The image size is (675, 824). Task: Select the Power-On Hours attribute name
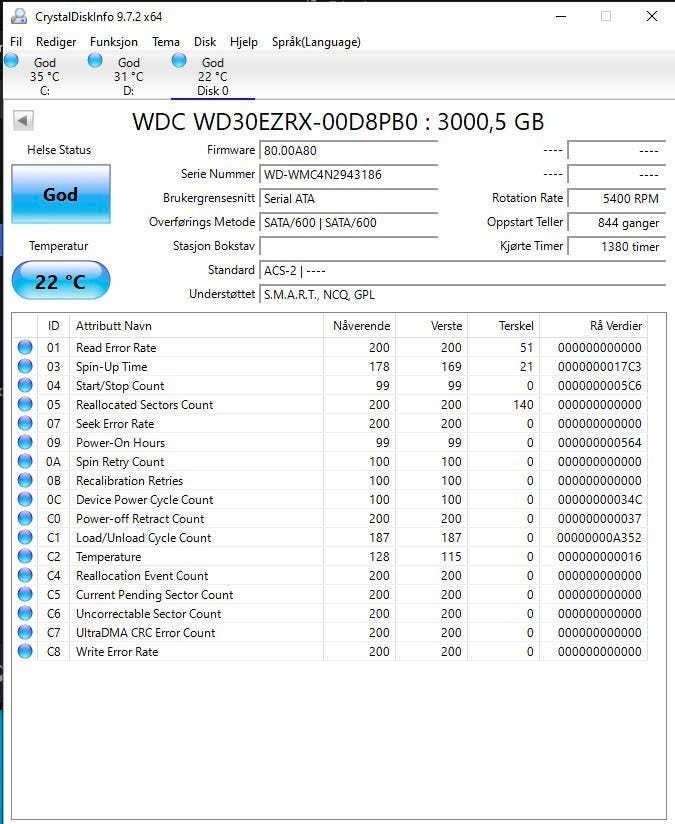(120, 442)
